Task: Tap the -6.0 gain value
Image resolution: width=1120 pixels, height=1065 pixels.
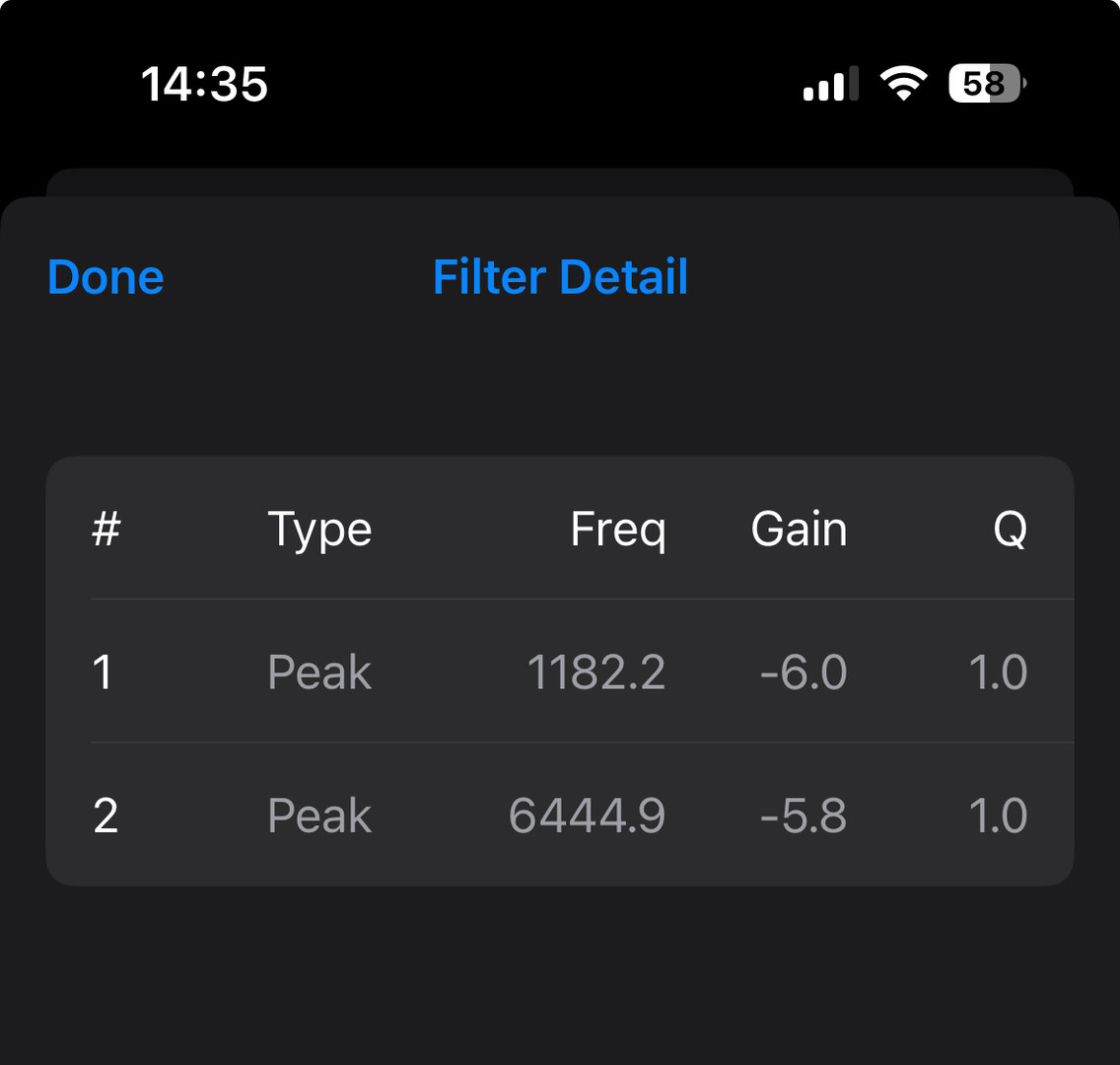Action: (804, 673)
